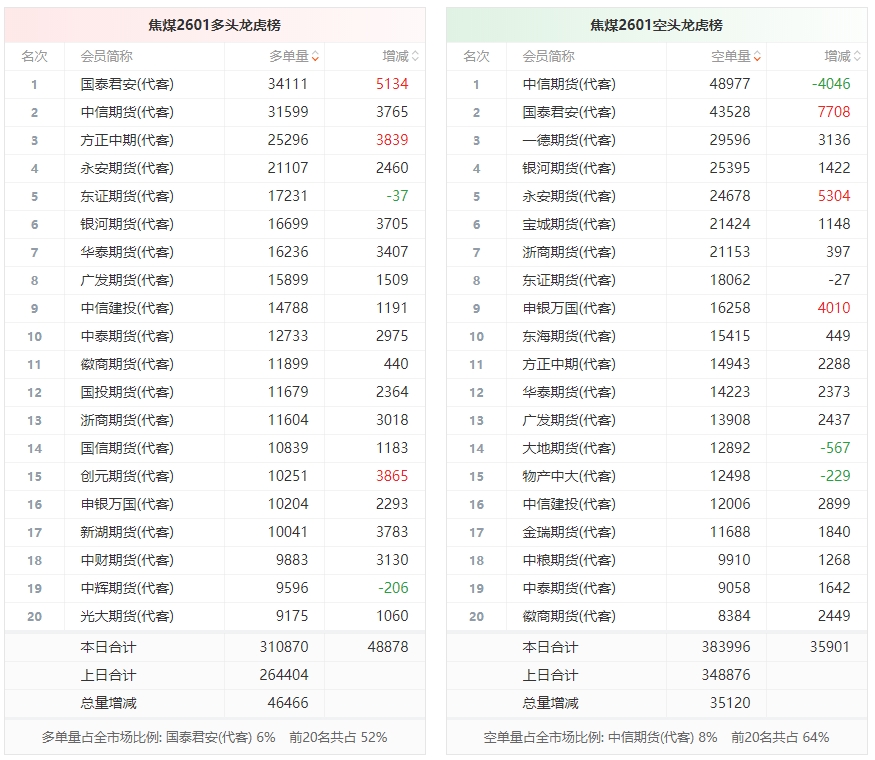Click green value -229
The width and height of the screenshot is (875, 760).
835,476
